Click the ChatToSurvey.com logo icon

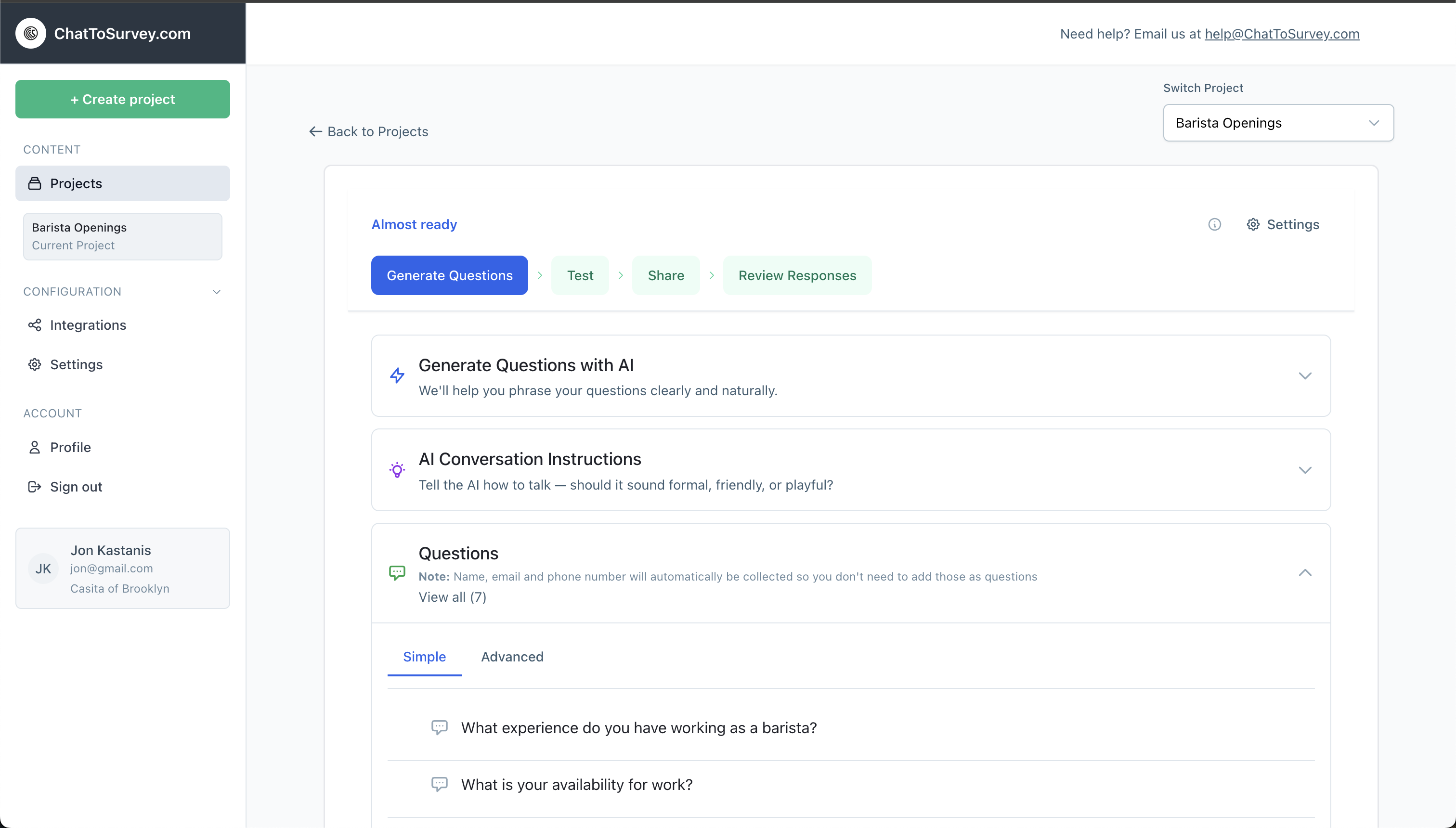pyautogui.click(x=31, y=33)
